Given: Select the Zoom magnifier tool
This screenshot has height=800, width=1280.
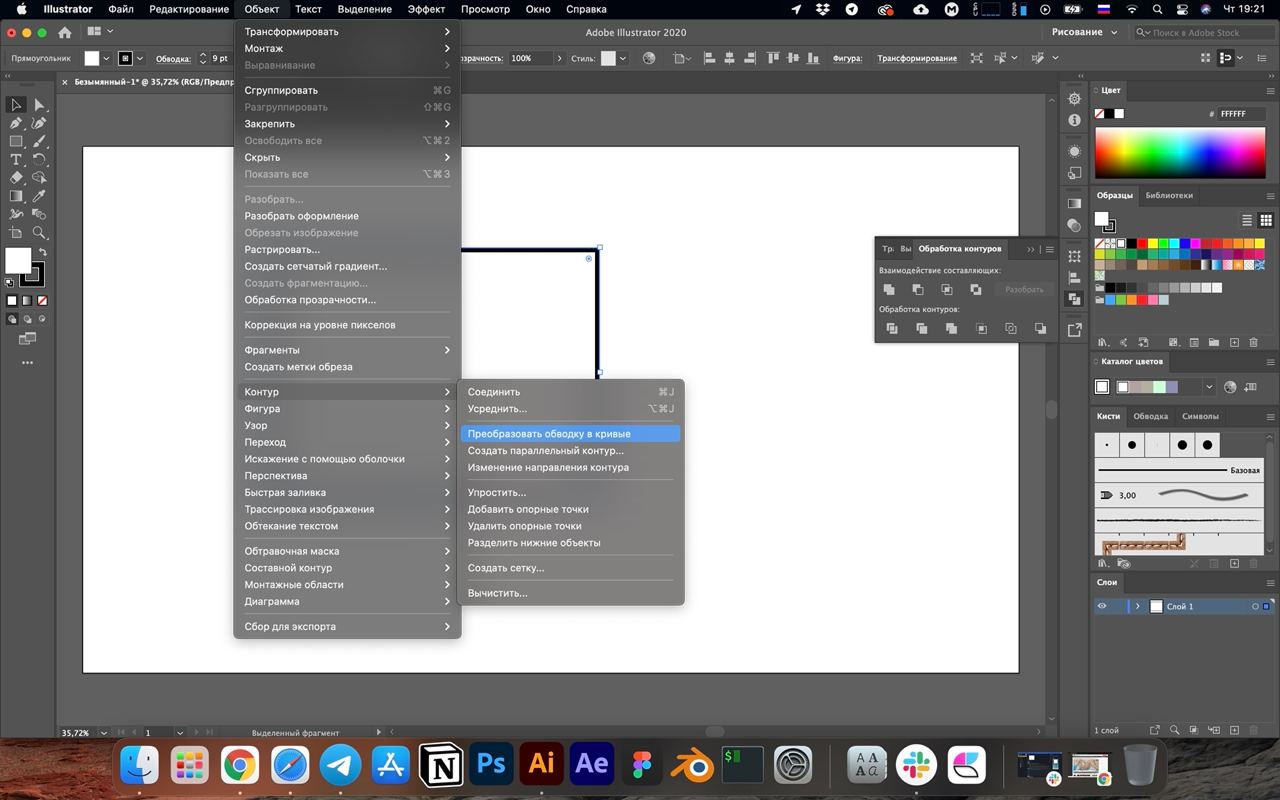Looking at the screenshot, I should 40,232.
